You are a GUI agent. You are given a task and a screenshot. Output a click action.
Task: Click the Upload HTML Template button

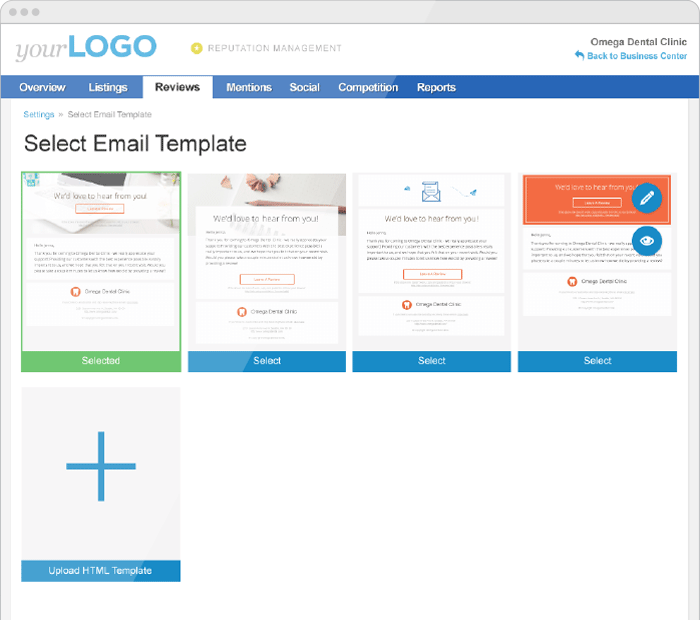click(101, 570)
